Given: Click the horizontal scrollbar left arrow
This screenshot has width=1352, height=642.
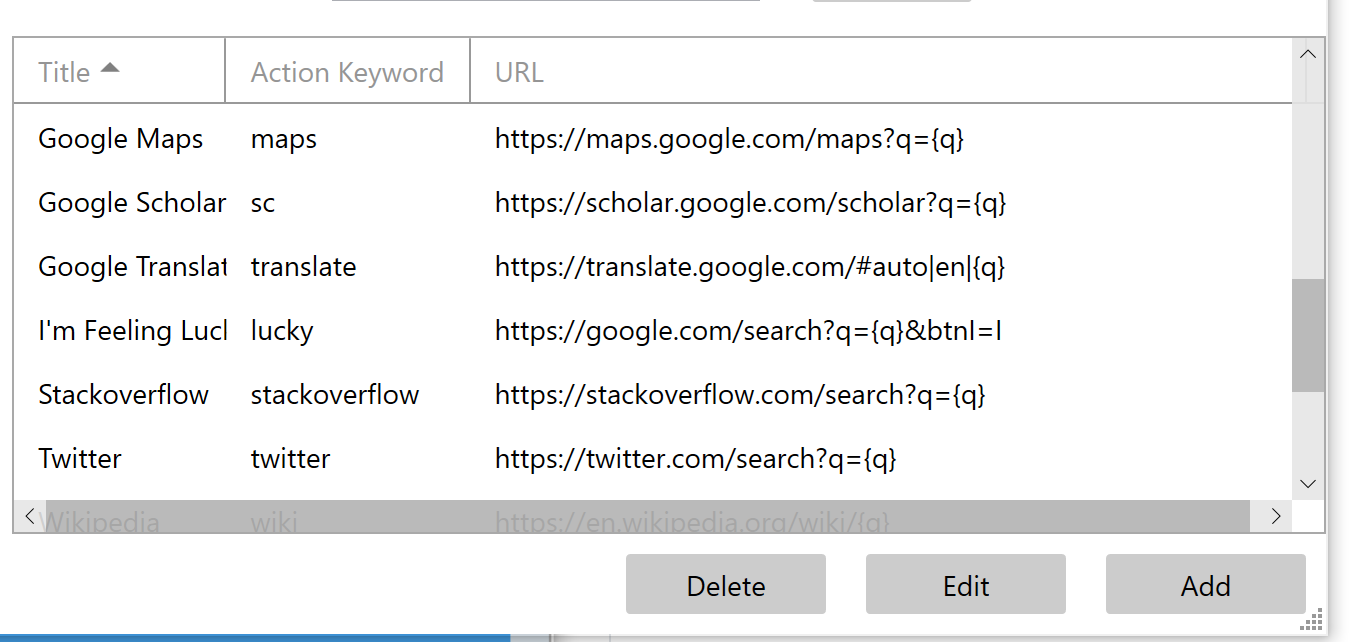Looking at the screenshot, I should click(x=30, y=516).
